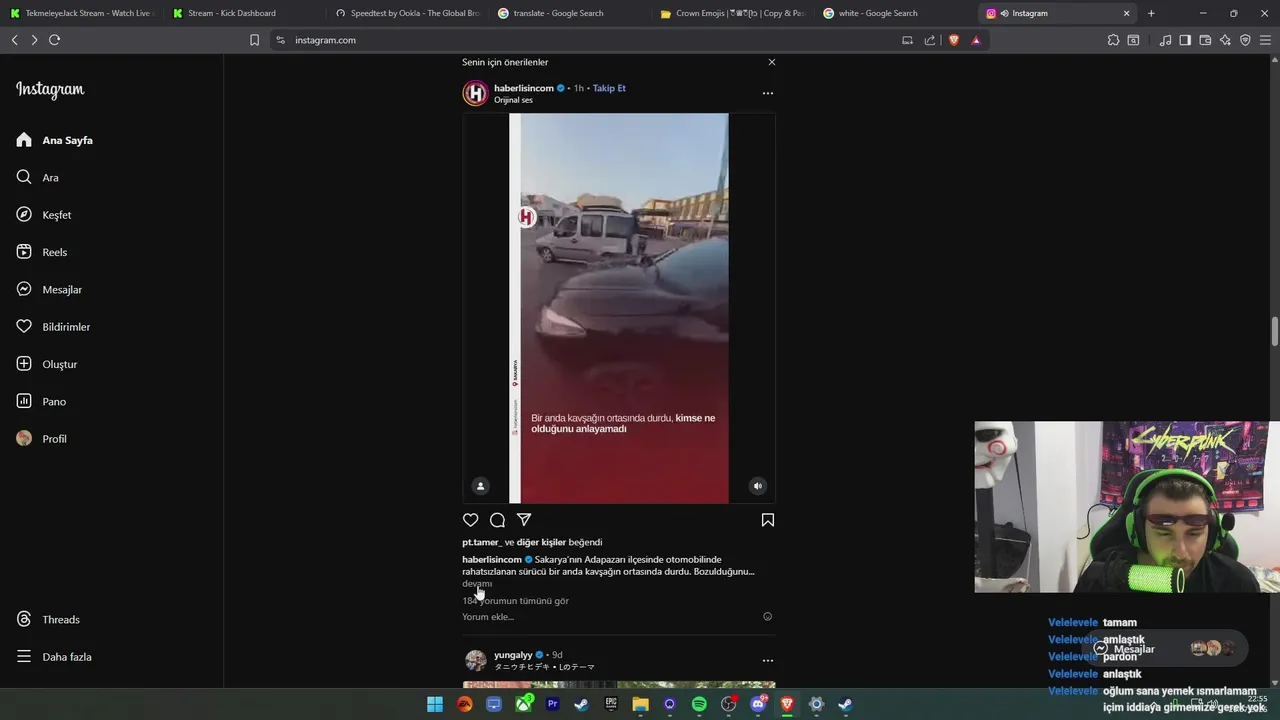This screenshot has width=1280, height=720.
Task: Show tagged people icon on video
Action: pos(481,486)
